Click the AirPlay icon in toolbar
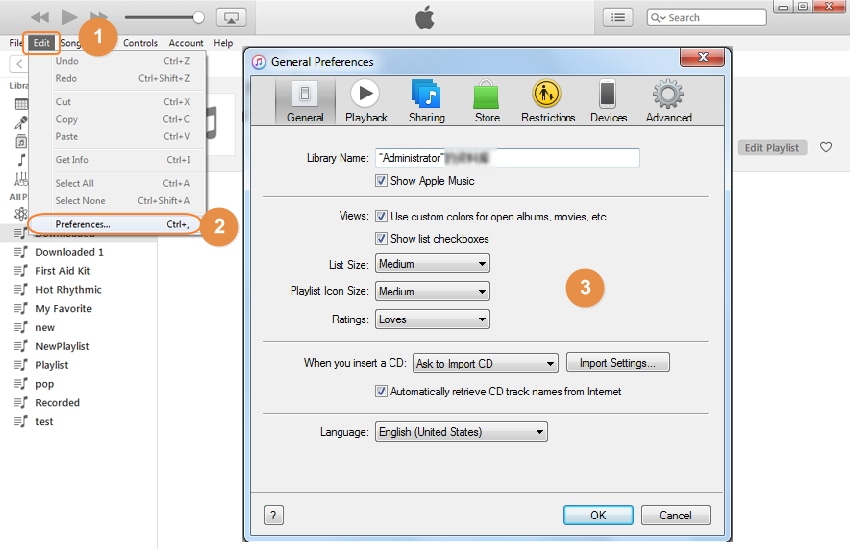This screenshot has width=850, height=549. coord(231,18)
